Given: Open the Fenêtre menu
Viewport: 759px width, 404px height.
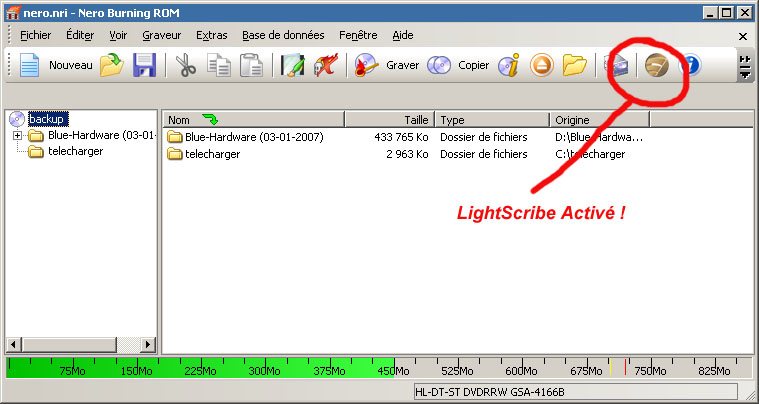Looking at the screenshot, I should tap(358, 35).
